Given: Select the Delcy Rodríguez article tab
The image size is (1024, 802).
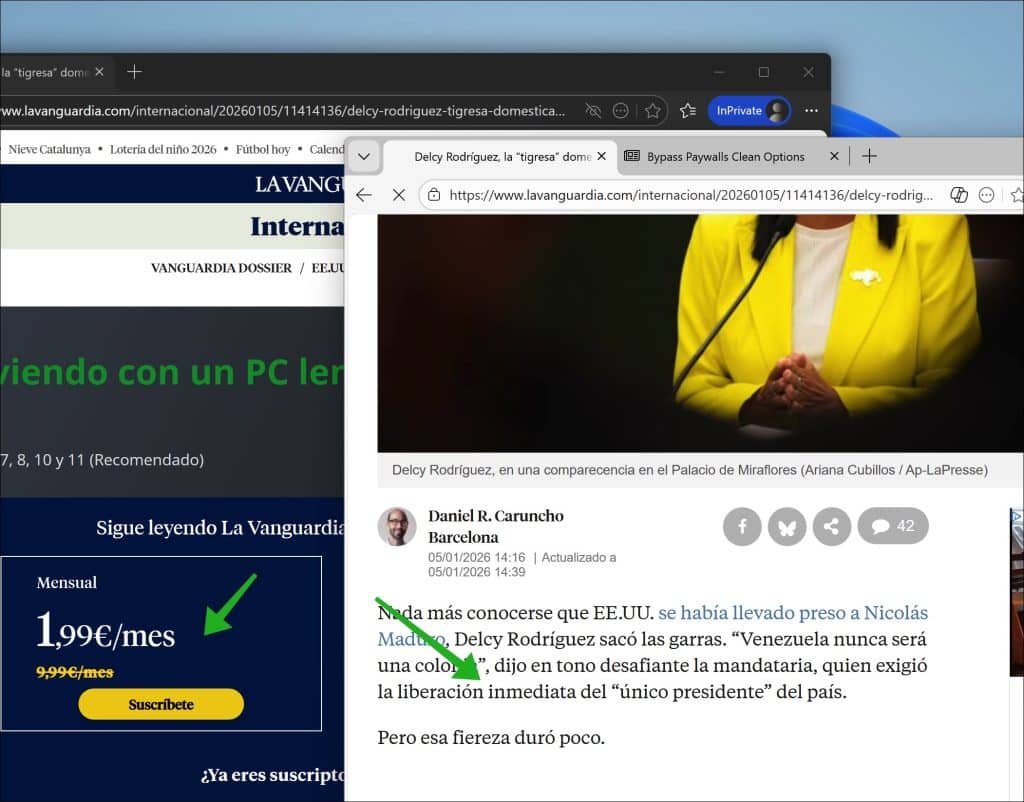Looking at the screenshot, I should click(500, 156).
